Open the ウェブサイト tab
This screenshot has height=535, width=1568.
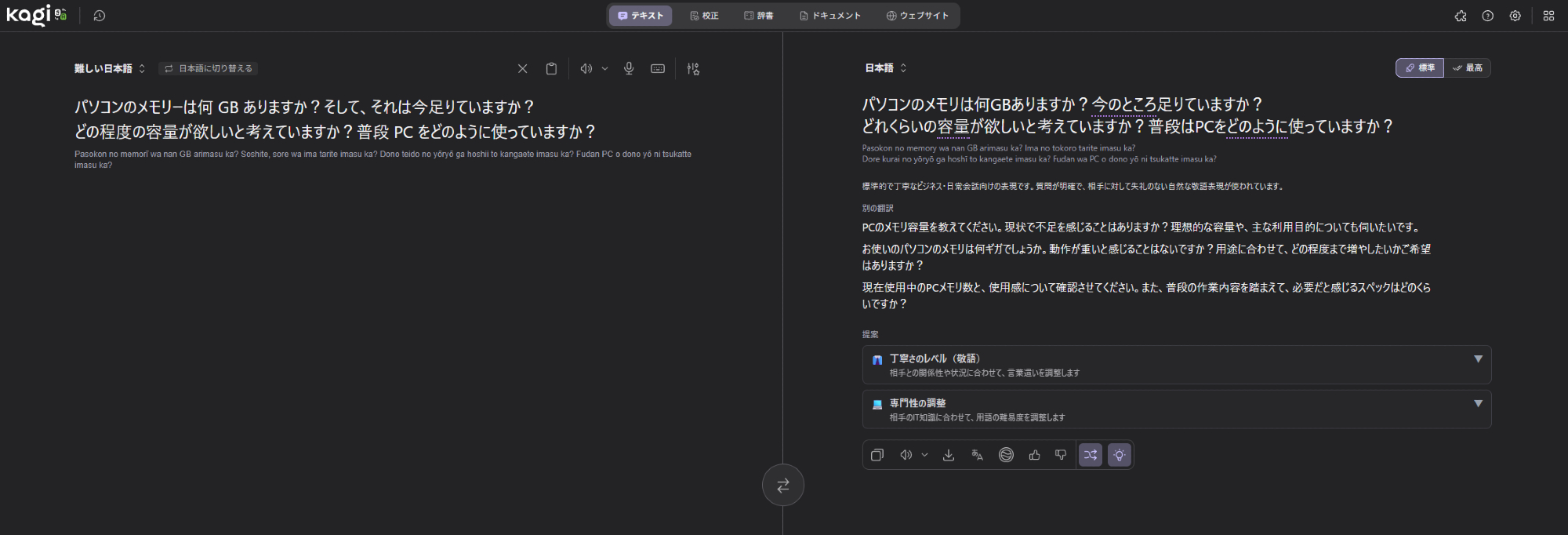[917, 16]
